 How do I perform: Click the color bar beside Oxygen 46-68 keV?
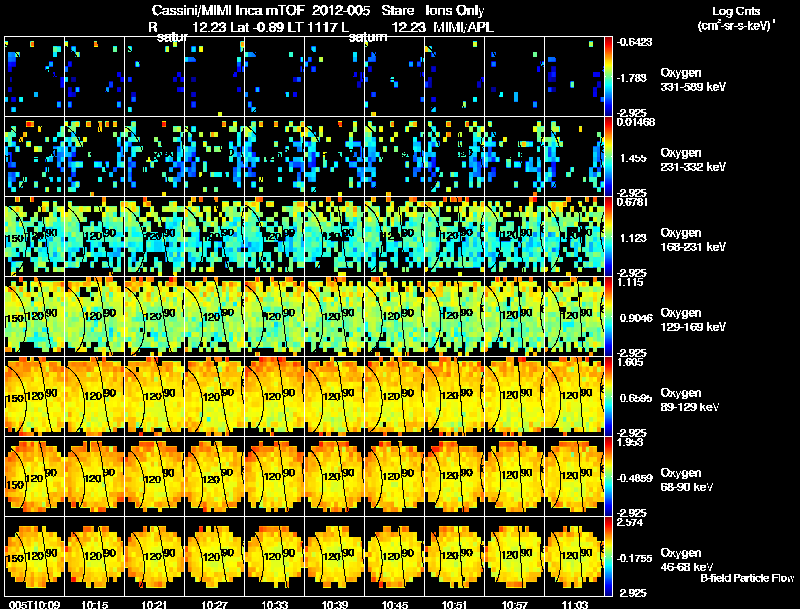[x=608, y=556]
